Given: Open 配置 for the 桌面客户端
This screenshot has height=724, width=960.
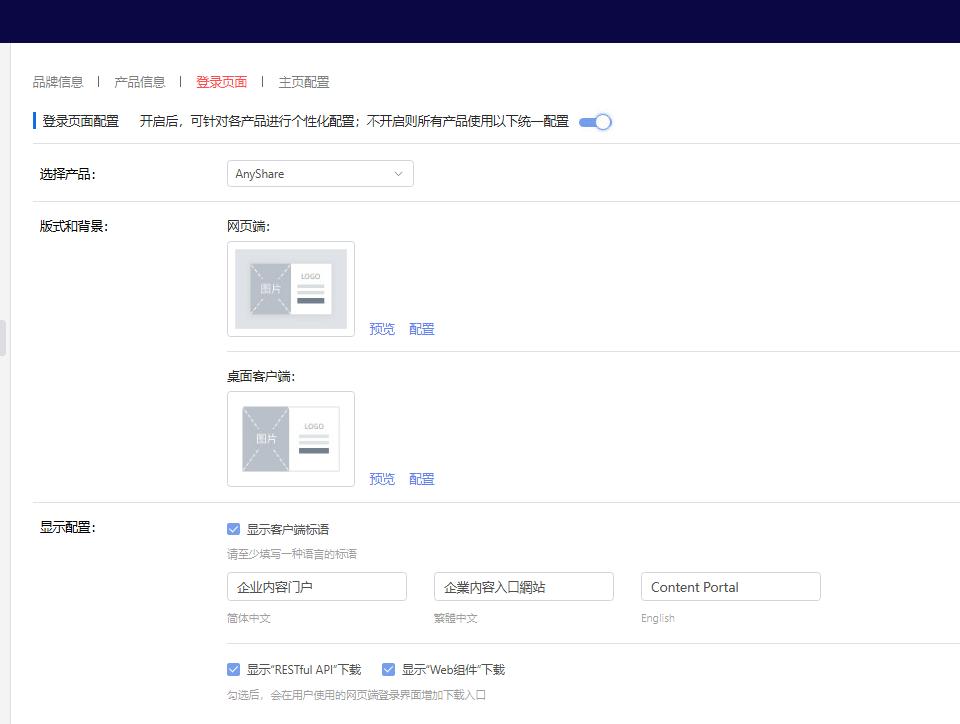Looking at the screenshot, I should coord(421,478).
